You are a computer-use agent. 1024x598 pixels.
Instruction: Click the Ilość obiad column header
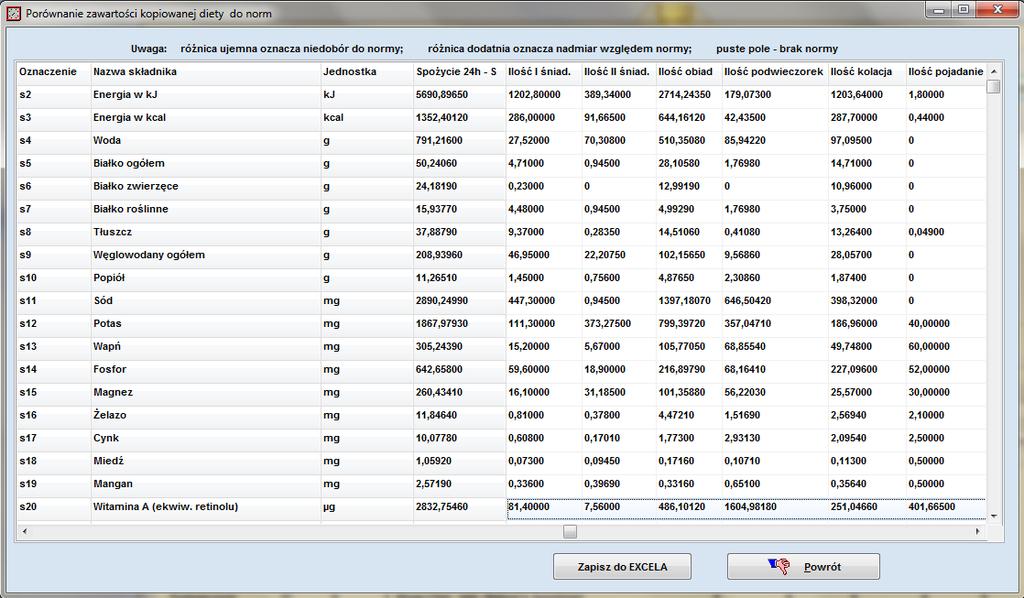689,72
